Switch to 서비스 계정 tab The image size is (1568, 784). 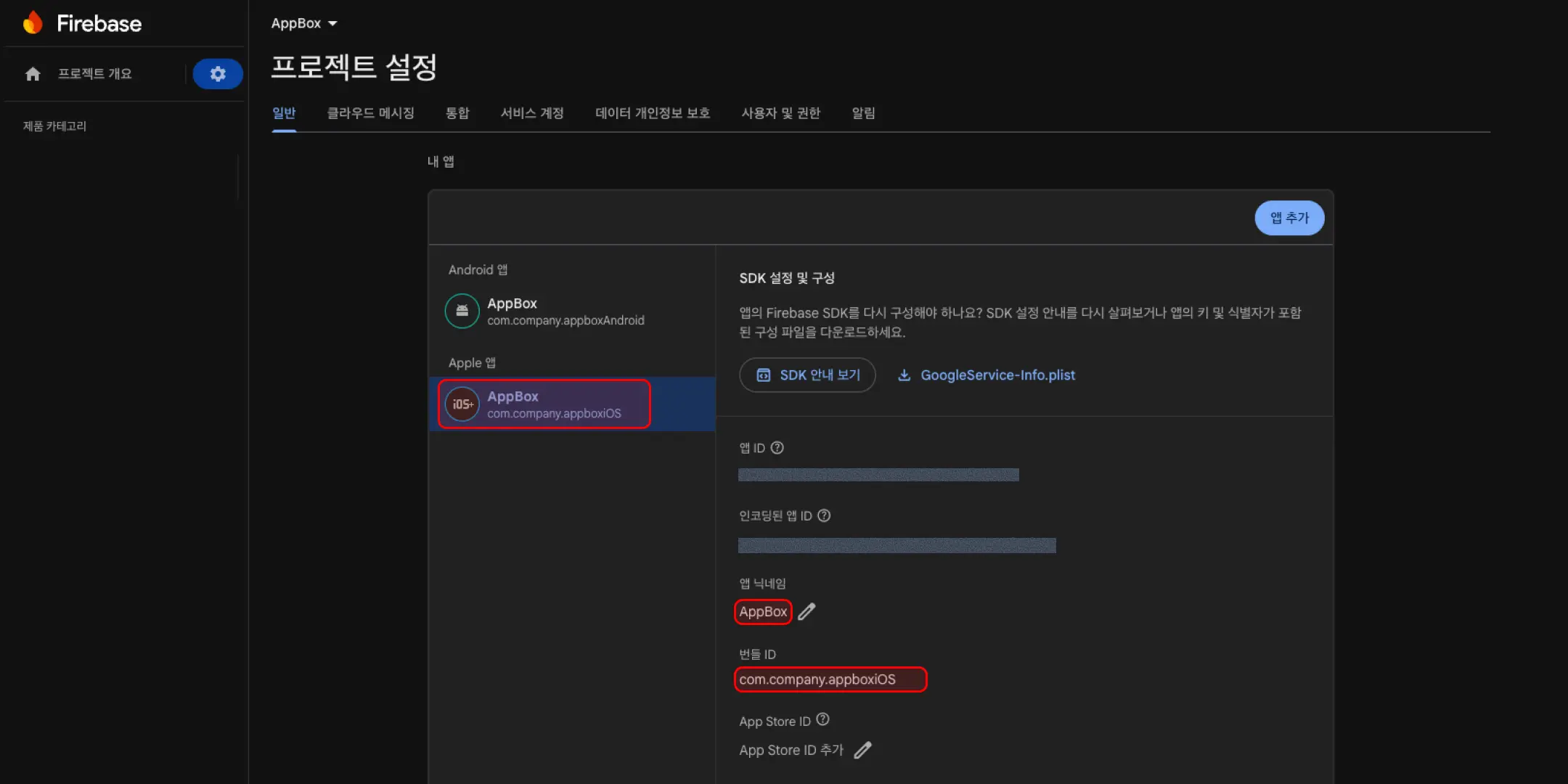(532, 113)
